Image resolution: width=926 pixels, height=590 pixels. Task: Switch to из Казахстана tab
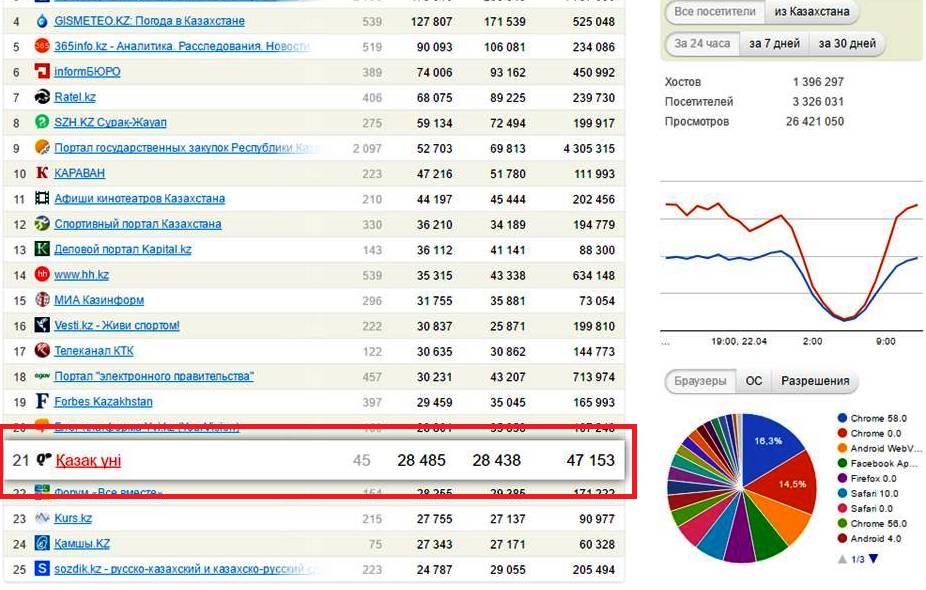click(x=812, y=12)
